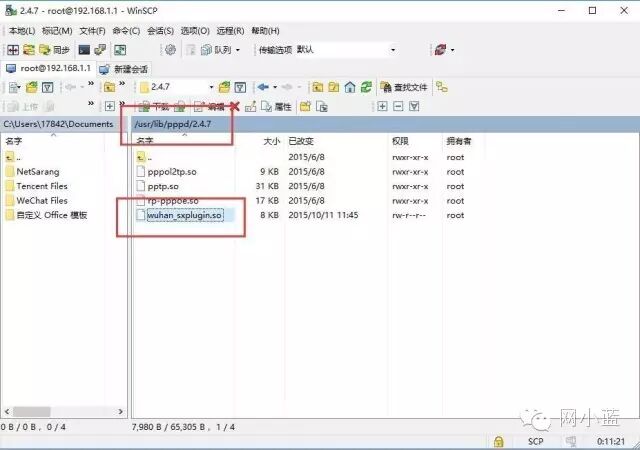Expand the dropdown beside the red session icon
Screen dimensions: 640x450
point(452,50)
